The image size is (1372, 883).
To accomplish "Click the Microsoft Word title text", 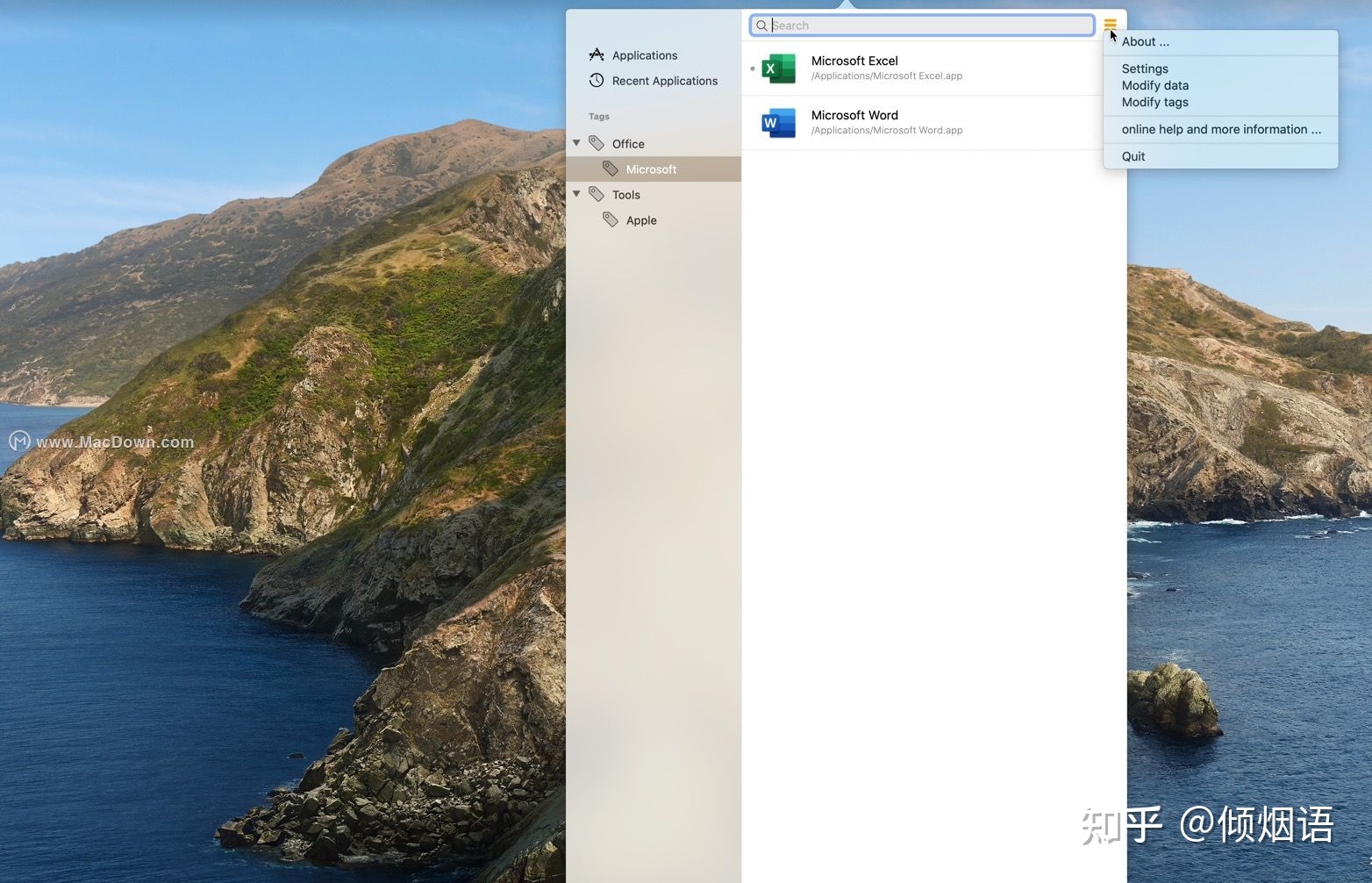I will (854, 115).
